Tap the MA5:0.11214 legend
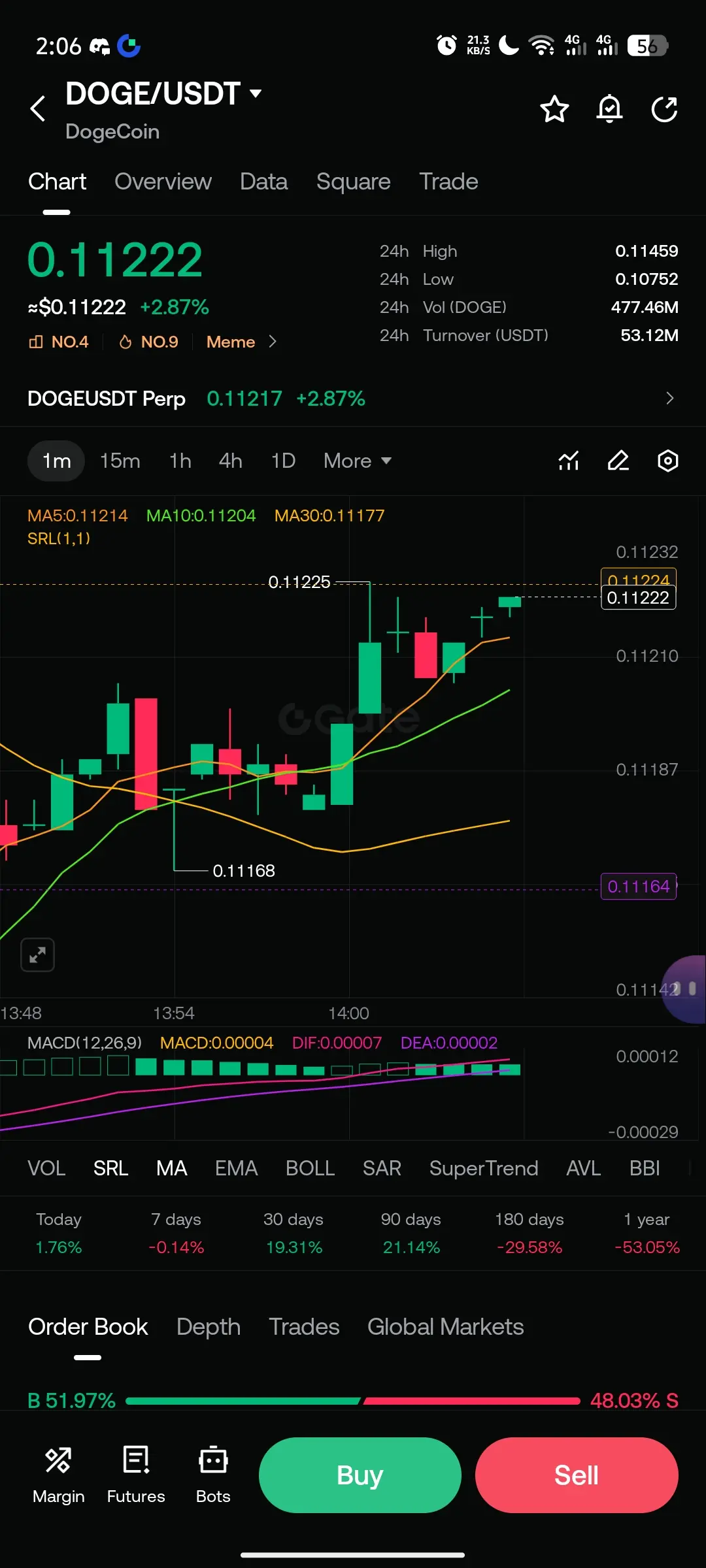Image resolution: width=706 pixels, height=1568 pixels. tap(77, 515)
